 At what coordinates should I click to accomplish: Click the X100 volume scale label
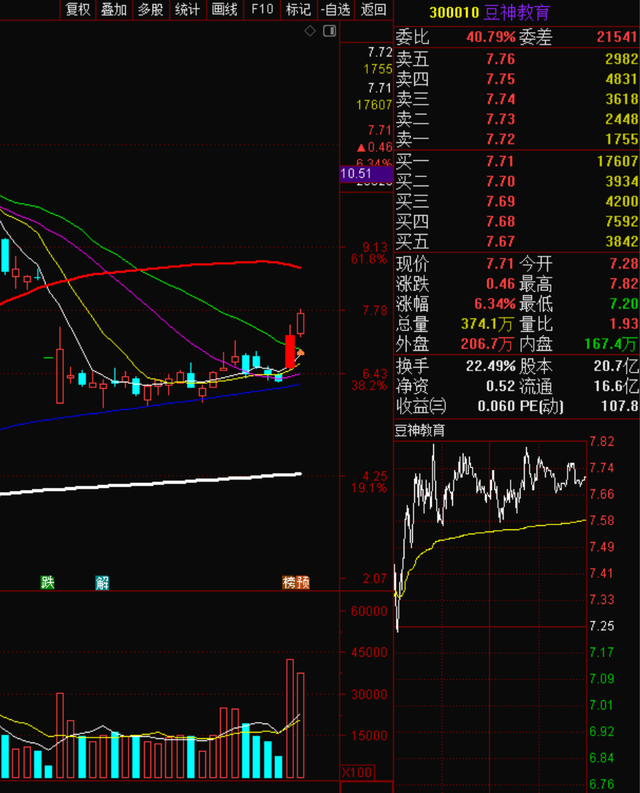(357, 772)
